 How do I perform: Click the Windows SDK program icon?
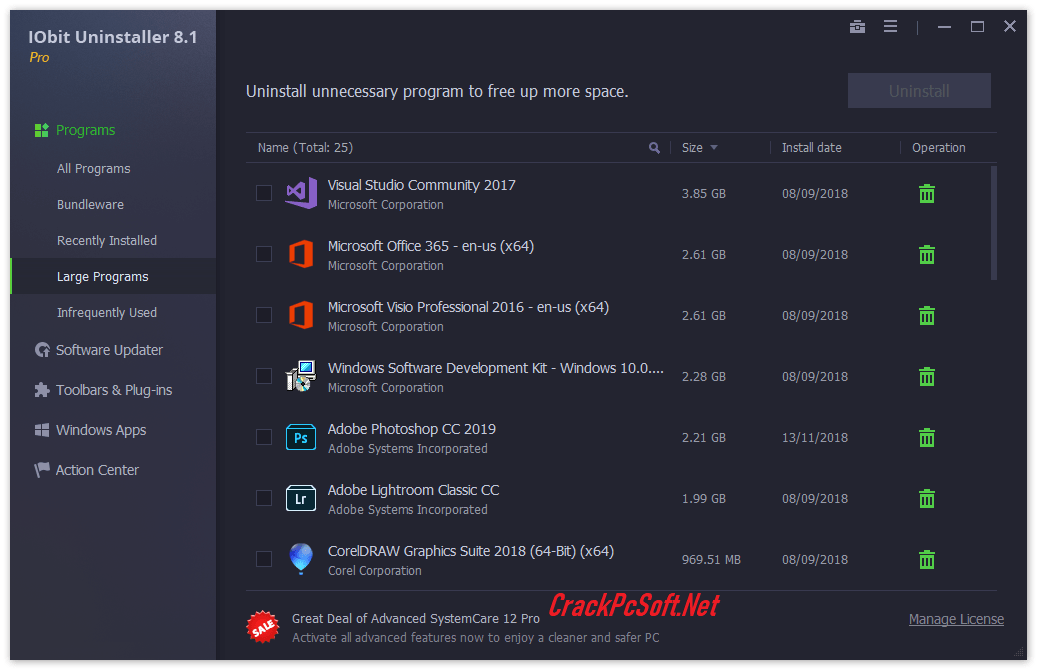pyautogui.click(x=301, y=376)
